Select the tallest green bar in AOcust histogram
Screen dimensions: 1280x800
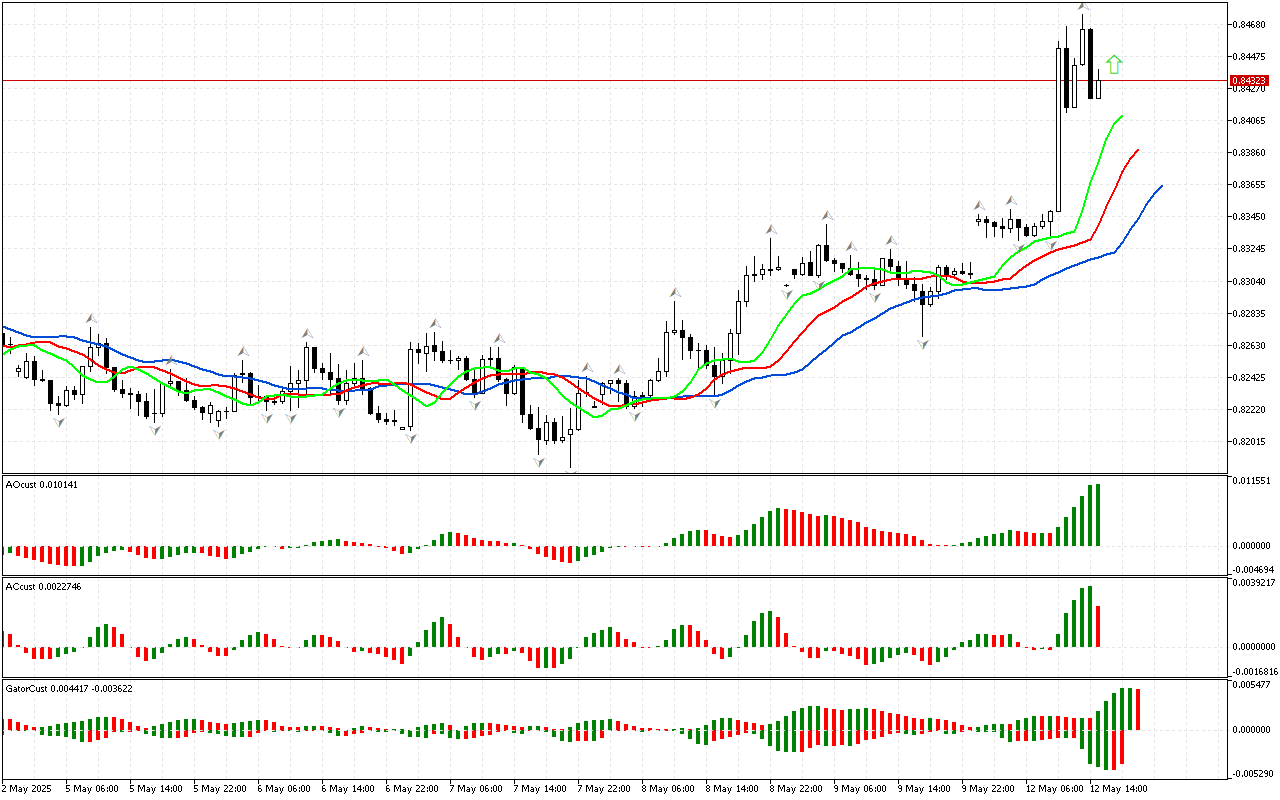1097,515
